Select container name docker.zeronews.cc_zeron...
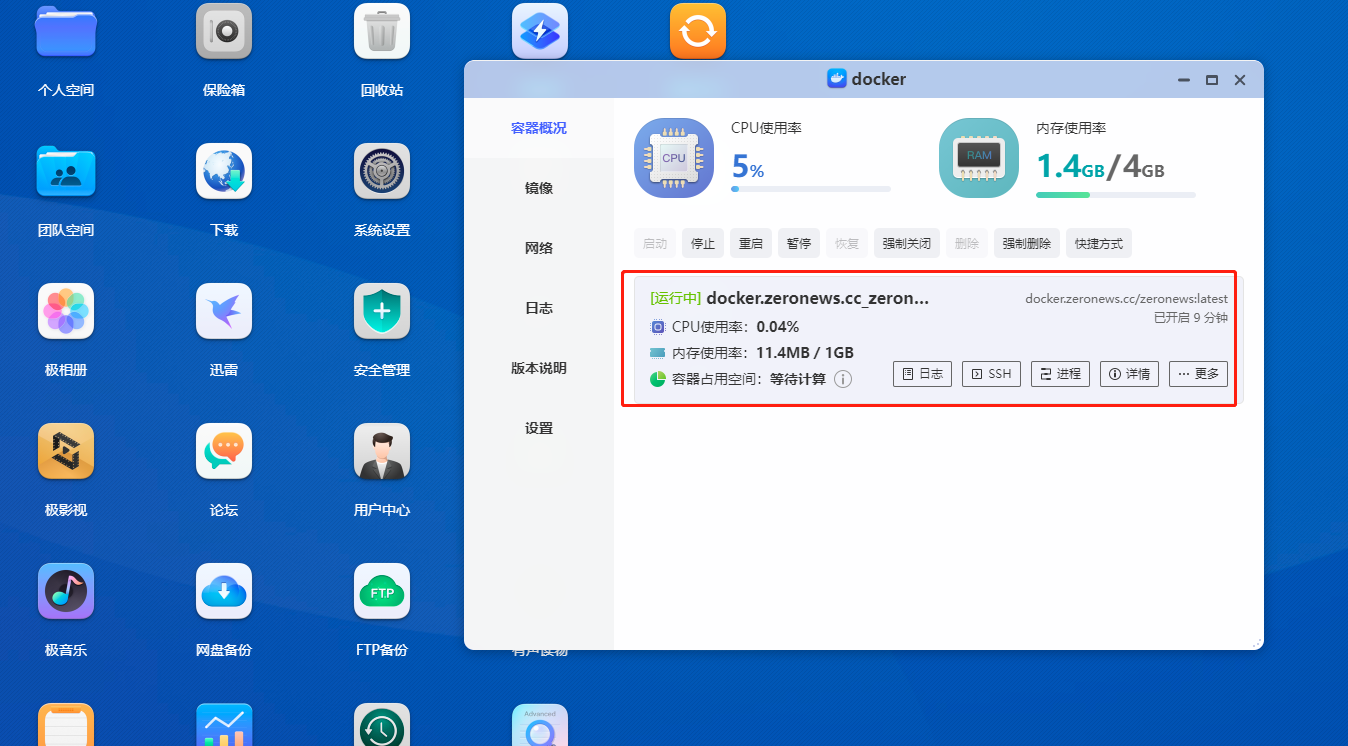This screenshot has height=746, width=1348. pyautogui.click(x=818, y=298)
